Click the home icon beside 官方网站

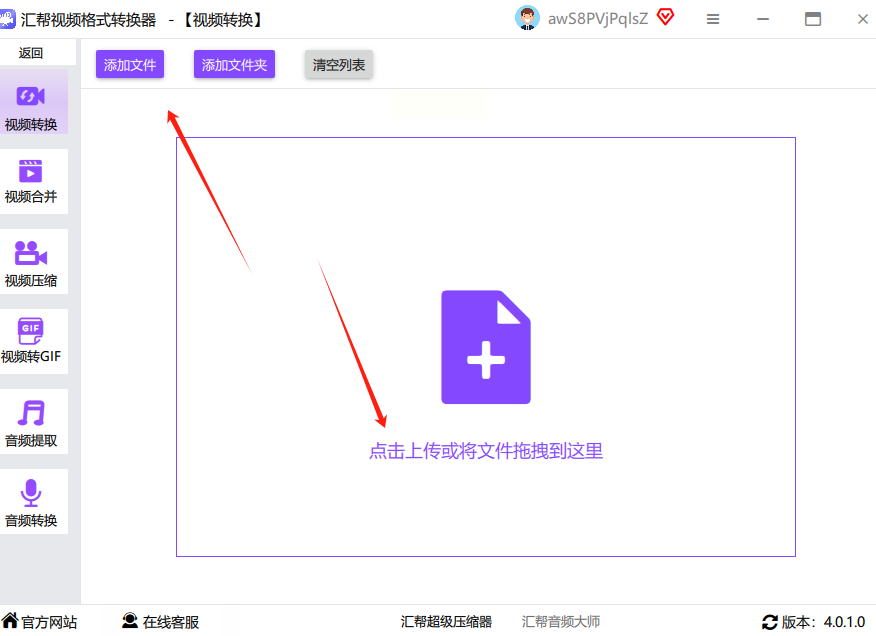coord(9,620)
